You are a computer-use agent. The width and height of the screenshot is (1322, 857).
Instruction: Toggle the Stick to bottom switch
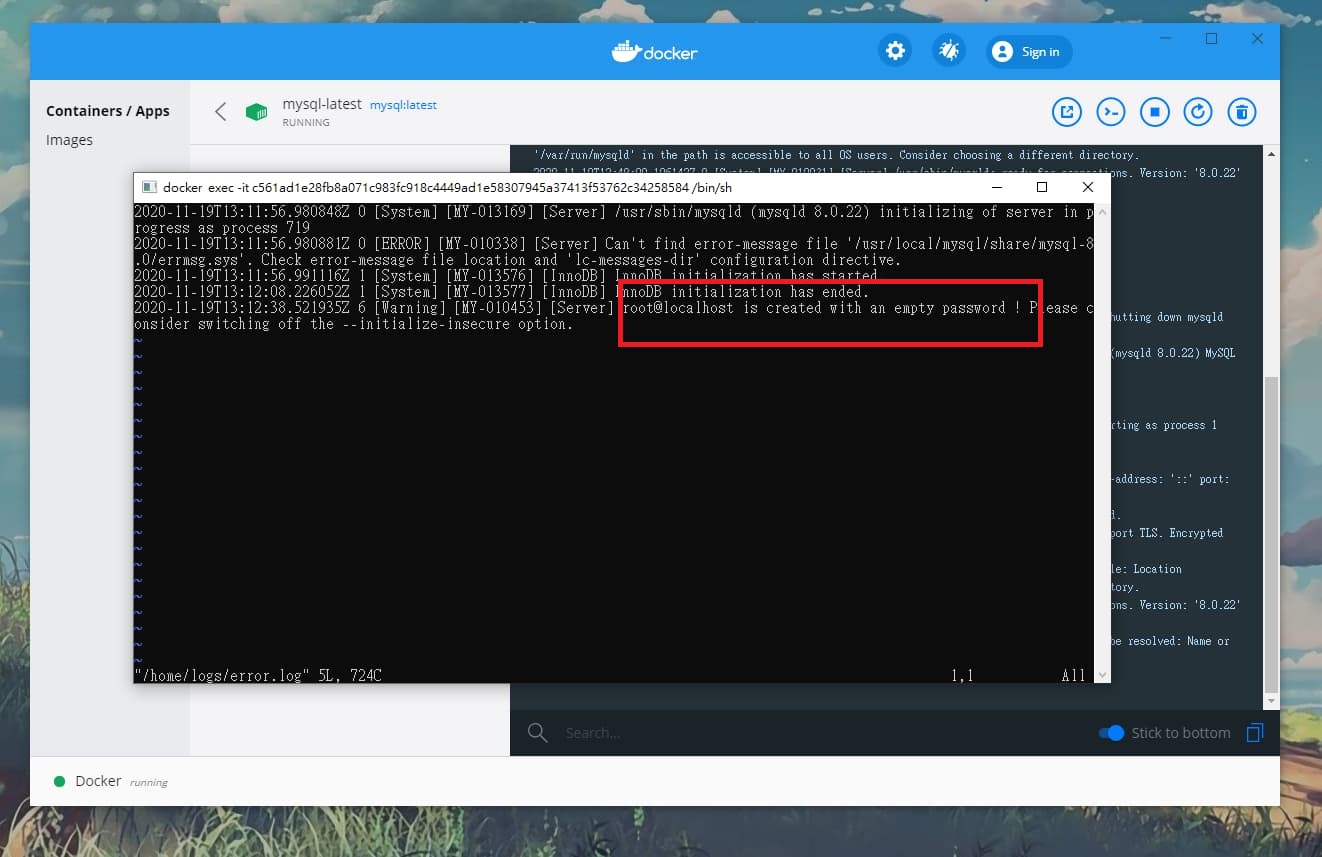pos(1111,733)
